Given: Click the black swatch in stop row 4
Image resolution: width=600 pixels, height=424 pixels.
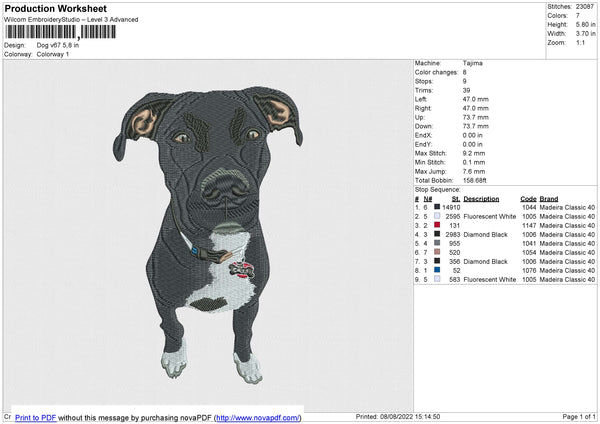Looking at the screenshot, I should click(437, 234).
